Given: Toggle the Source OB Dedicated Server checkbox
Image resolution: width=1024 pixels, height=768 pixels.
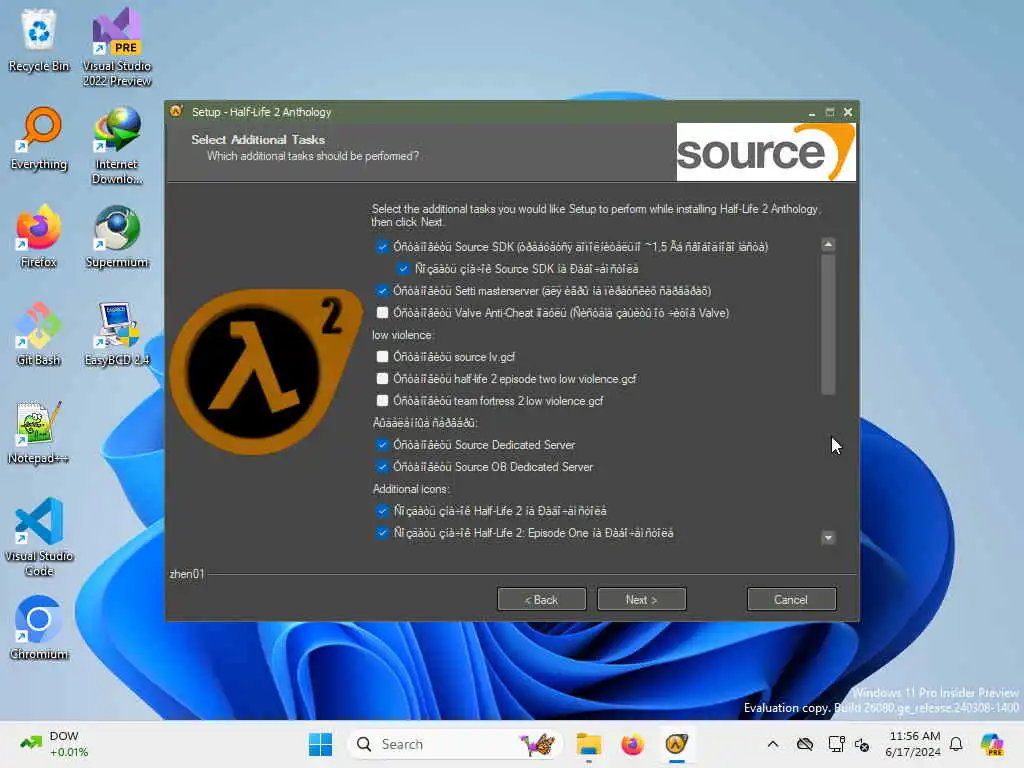Looking at the screenshot, I should click(382, 467).
